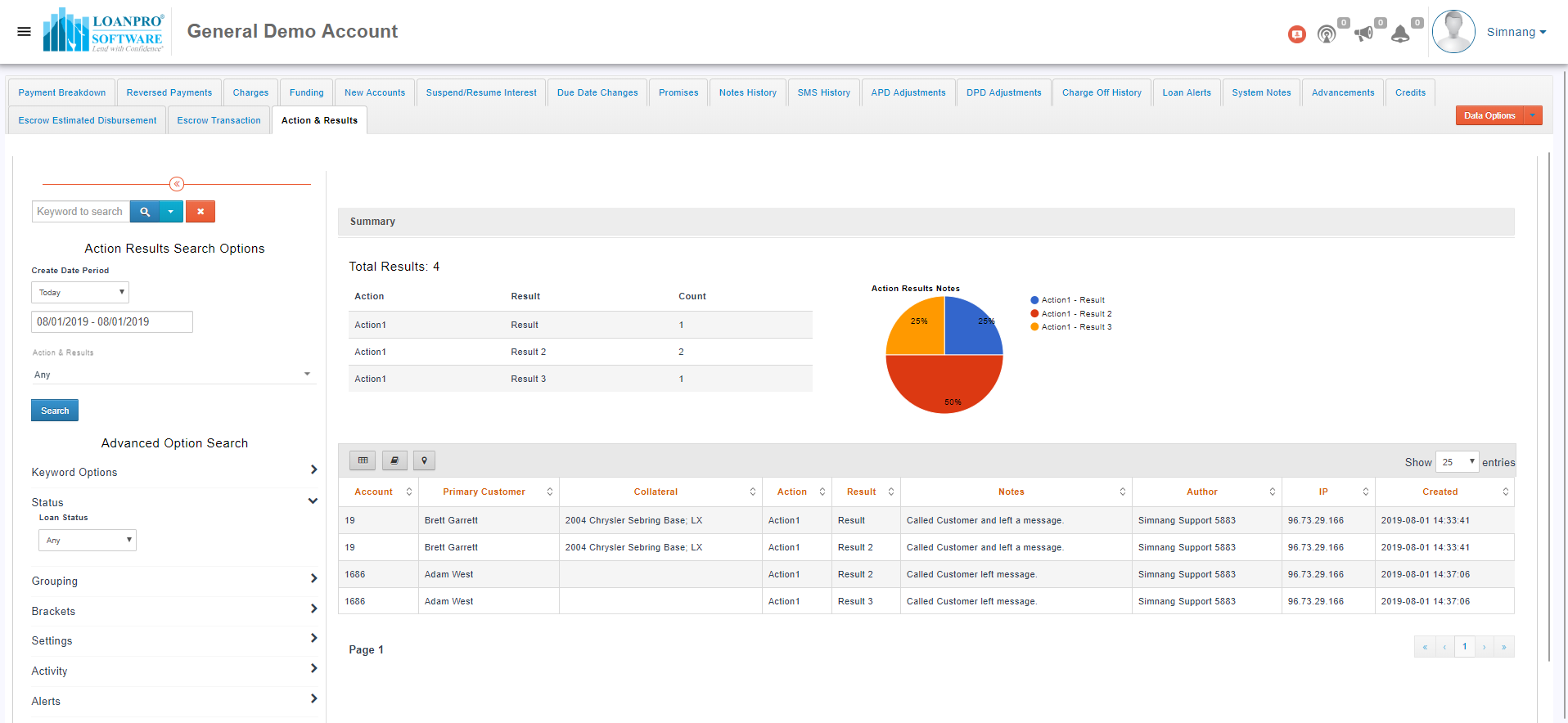Viewport: 1568px width, 723px height.
Task: Open the table columns view icon
Action: tap(363, 460)
